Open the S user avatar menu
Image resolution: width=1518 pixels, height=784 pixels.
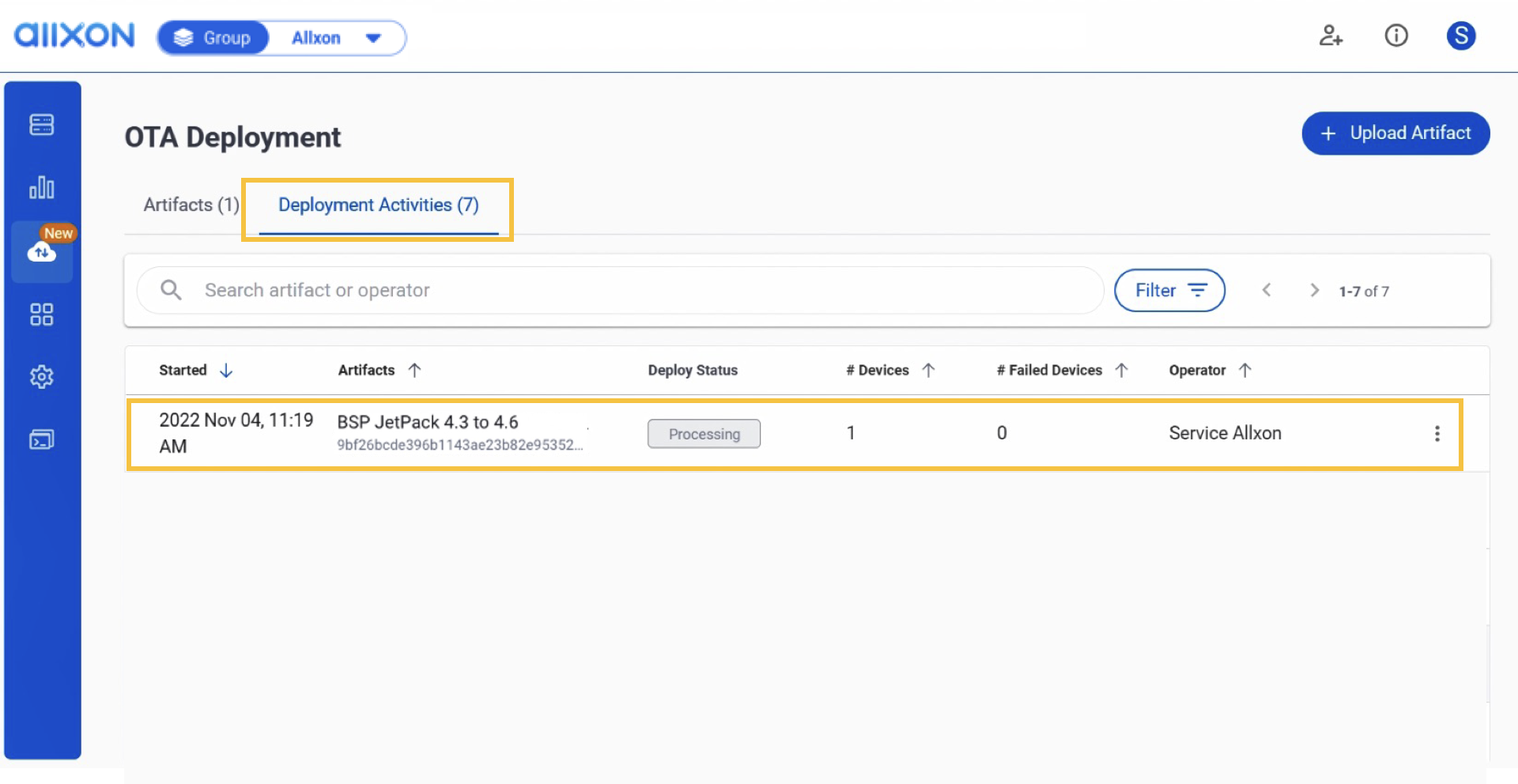point(1461,36)
